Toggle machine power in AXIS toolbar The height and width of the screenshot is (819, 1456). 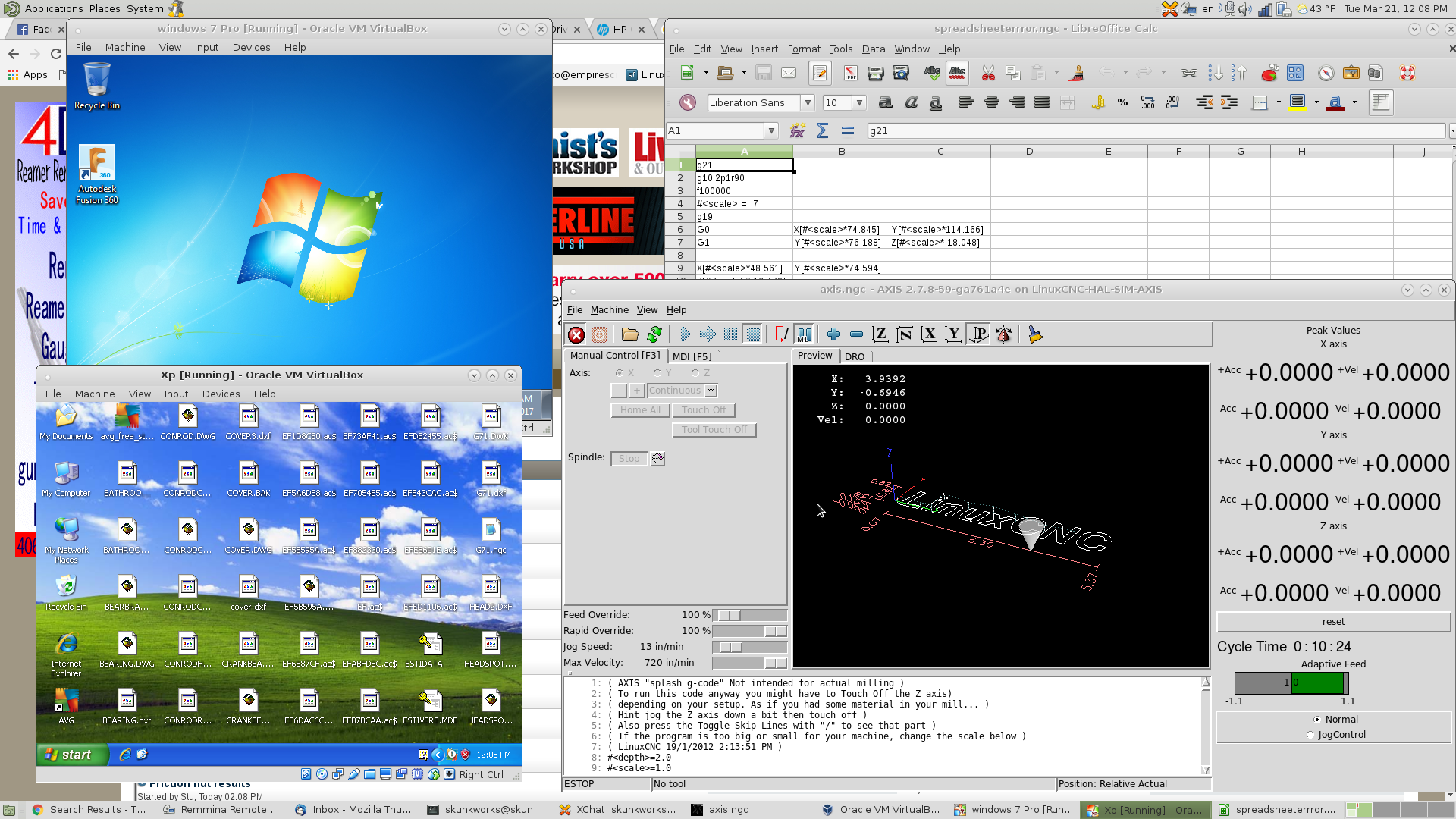[599, 334]
